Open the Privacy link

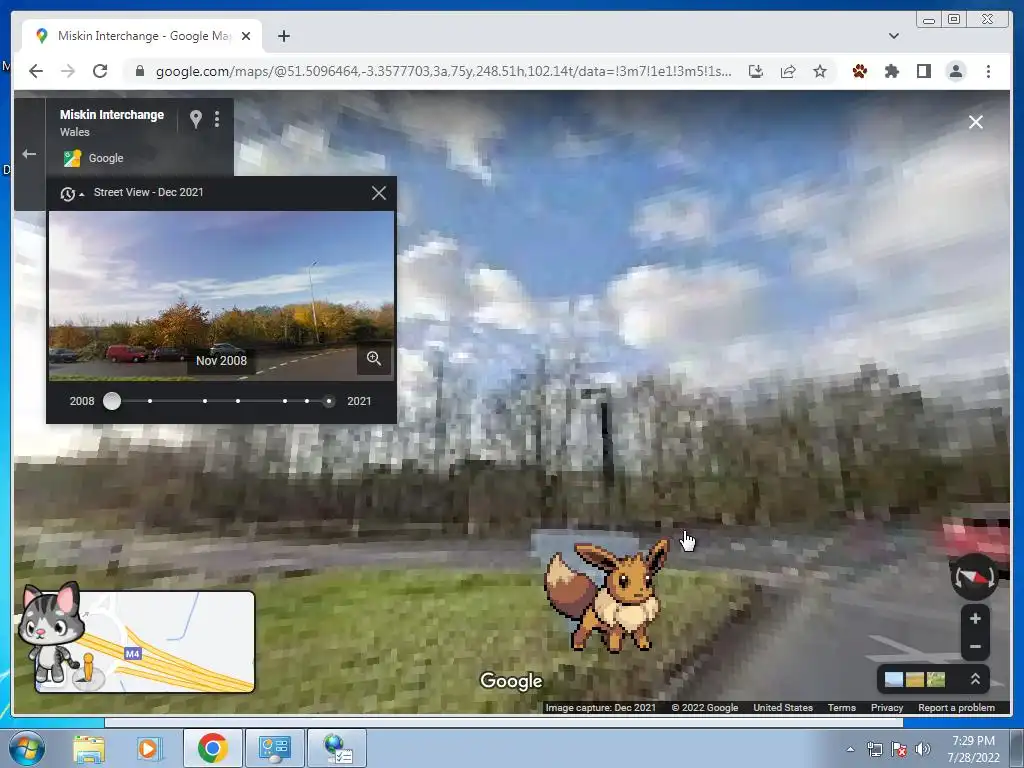coord(887,707)
